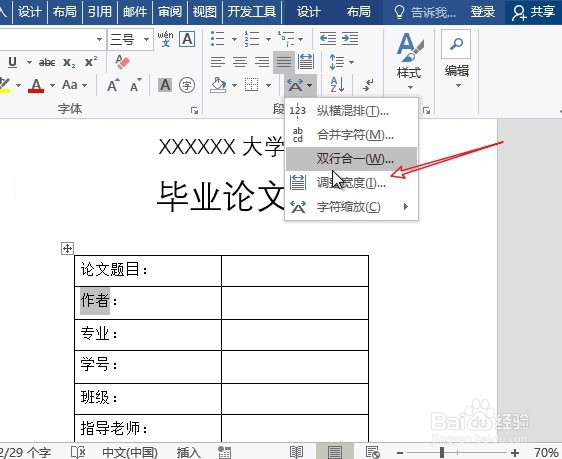Click the 共享 share button

point(534,12)
